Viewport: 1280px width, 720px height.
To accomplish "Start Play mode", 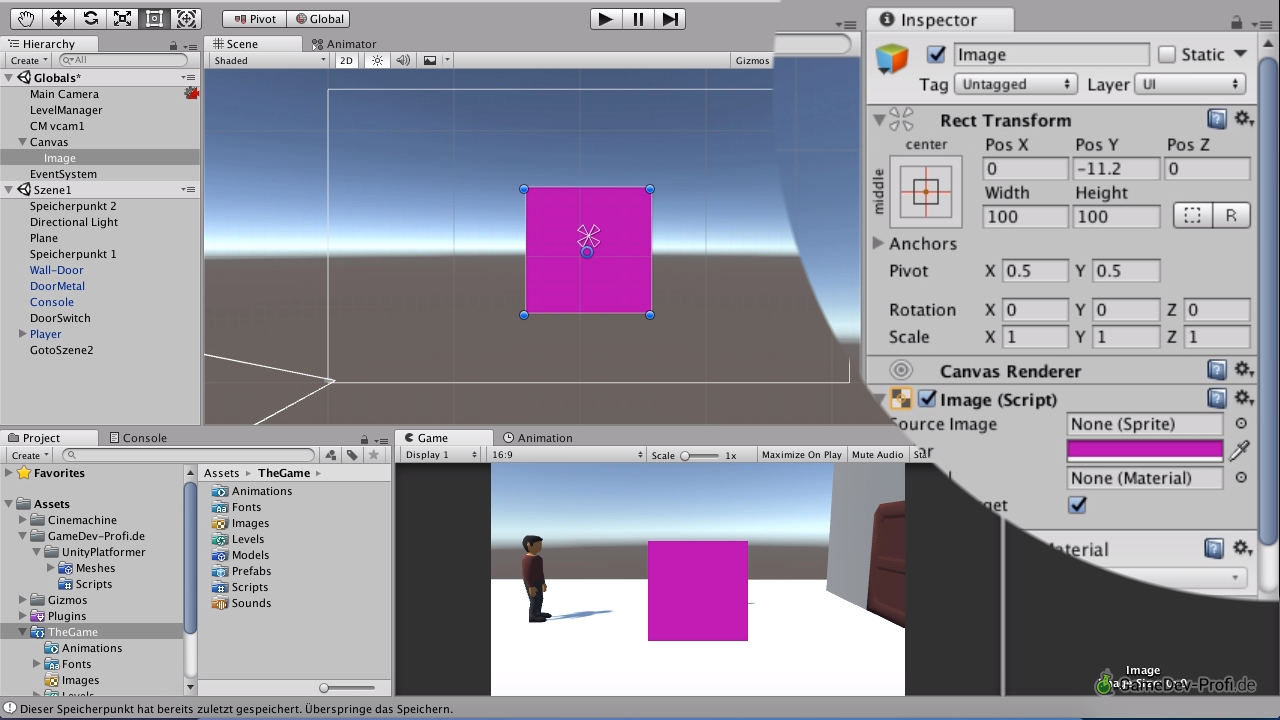I will [605, 18].
